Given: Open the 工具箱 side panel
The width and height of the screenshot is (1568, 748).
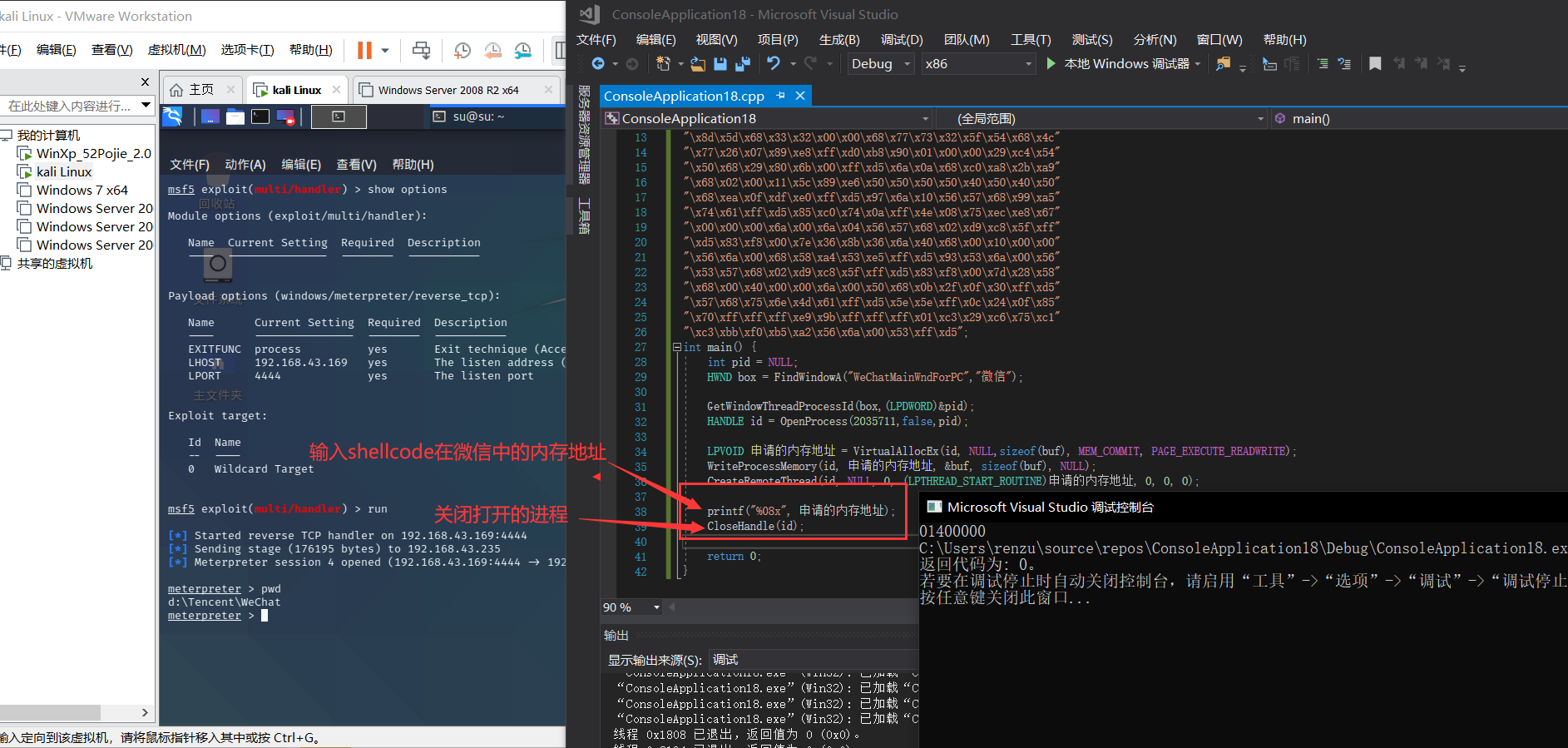Looking at the screenshot, I should (584, 215).
